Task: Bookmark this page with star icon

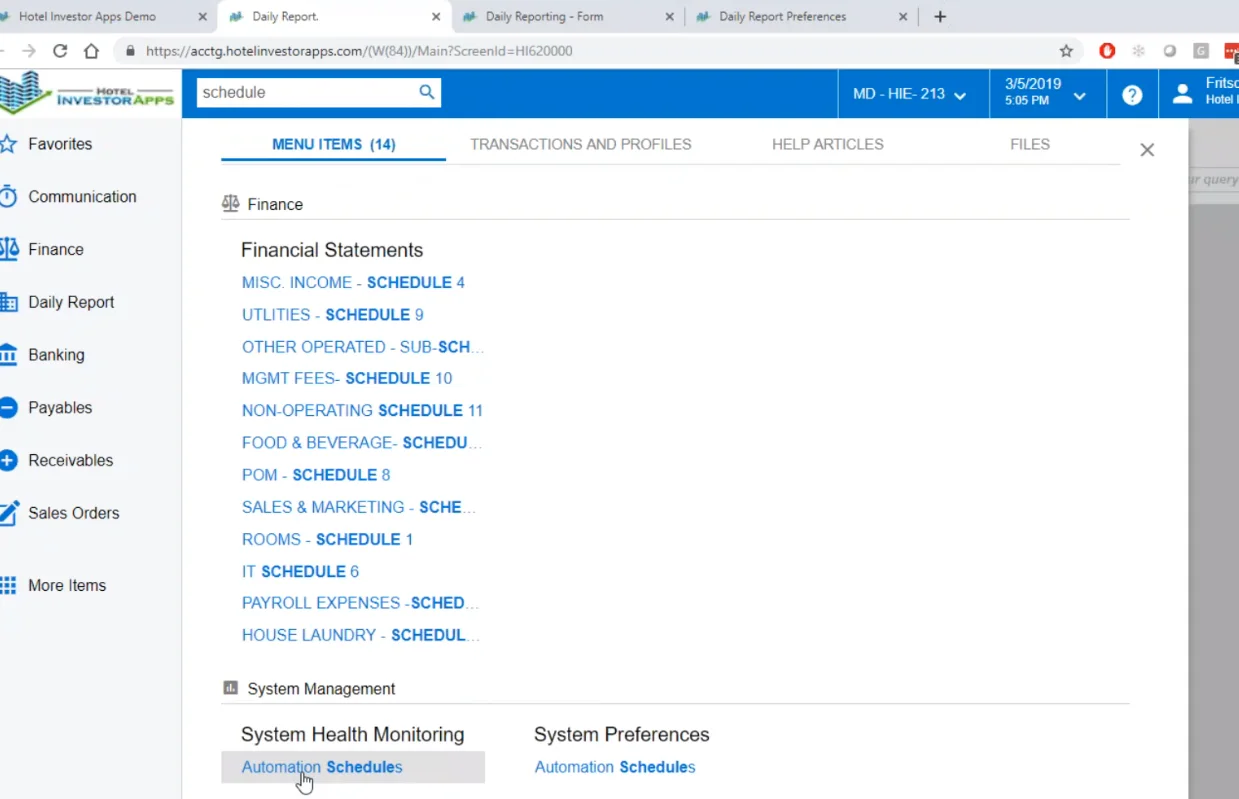Action: (1066, 51)
